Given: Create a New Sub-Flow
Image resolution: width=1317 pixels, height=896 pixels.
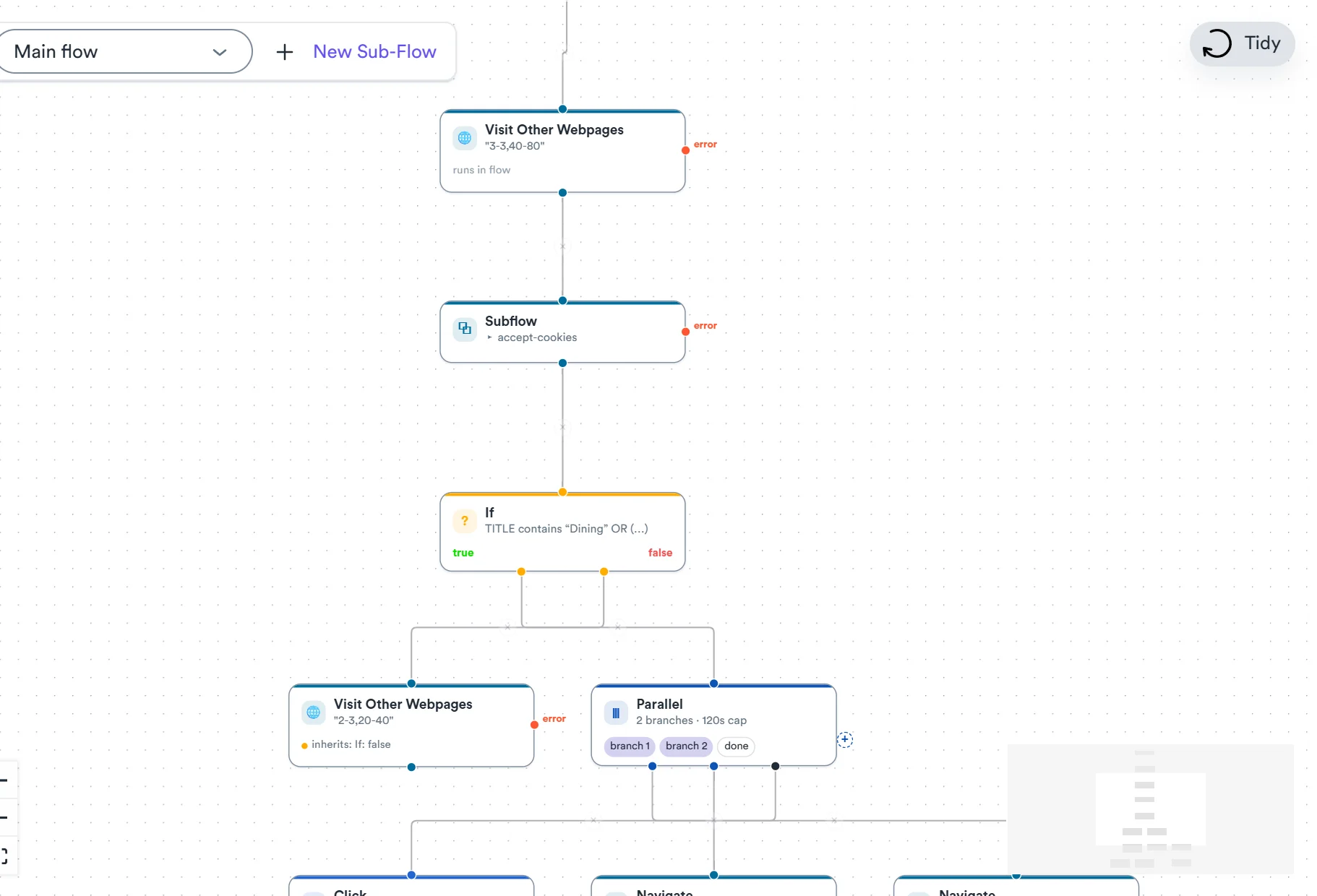Looking at the screenshot, I should (x=374, y=52).
